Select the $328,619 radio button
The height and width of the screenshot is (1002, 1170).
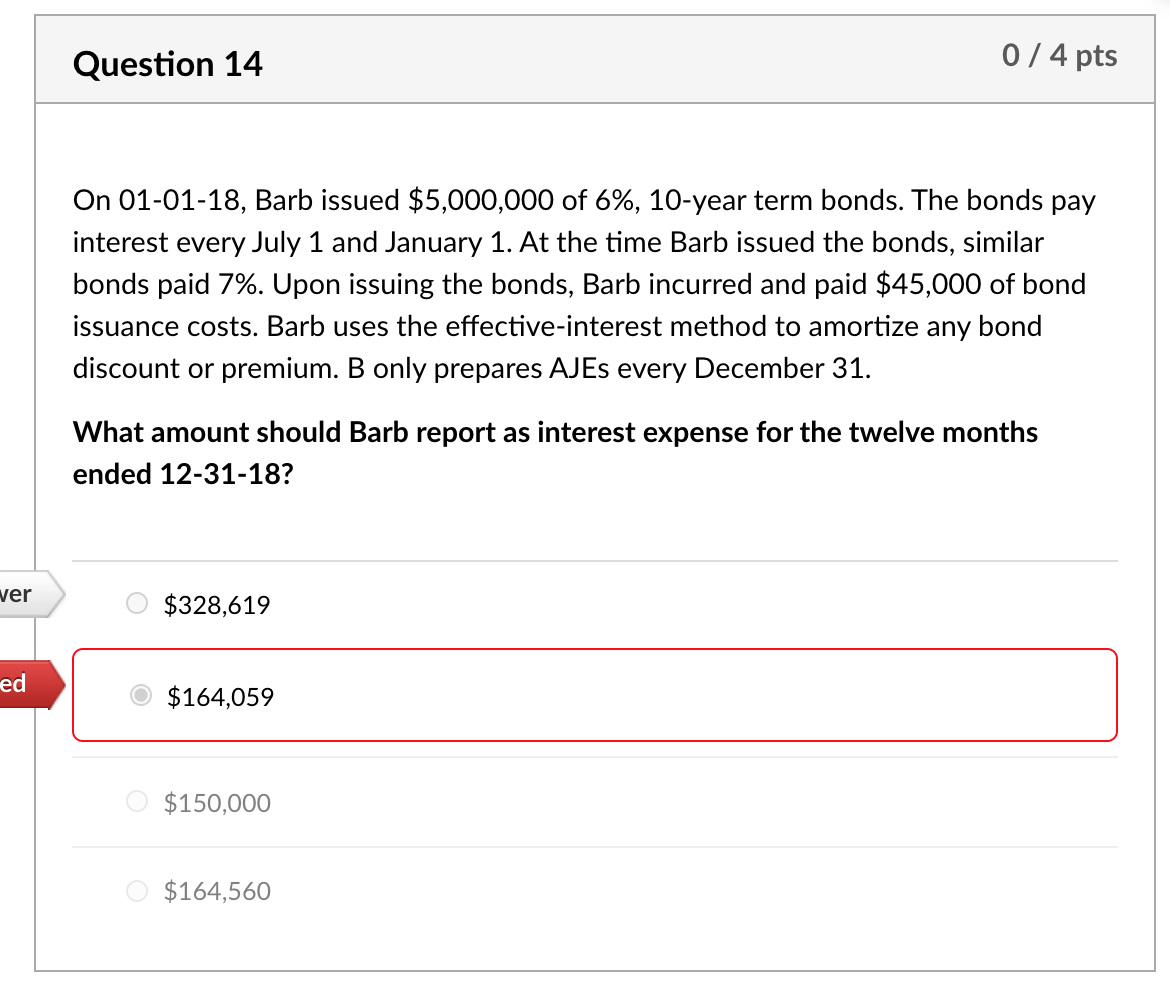coord(136,602)
